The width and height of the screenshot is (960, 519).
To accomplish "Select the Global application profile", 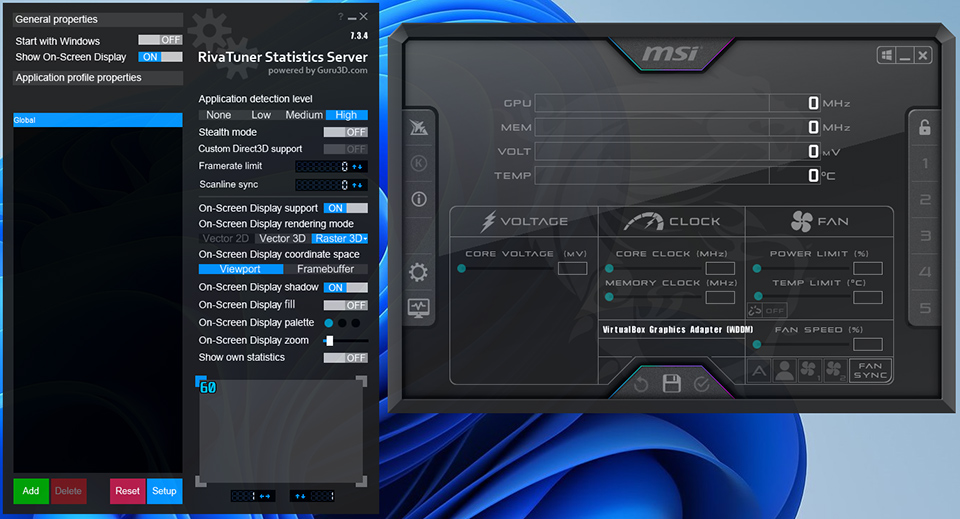I will 97,120.
